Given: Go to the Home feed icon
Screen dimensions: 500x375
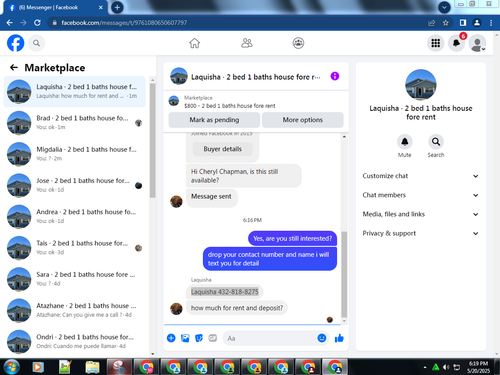Looking at the screenshot, I should [195, 43].
